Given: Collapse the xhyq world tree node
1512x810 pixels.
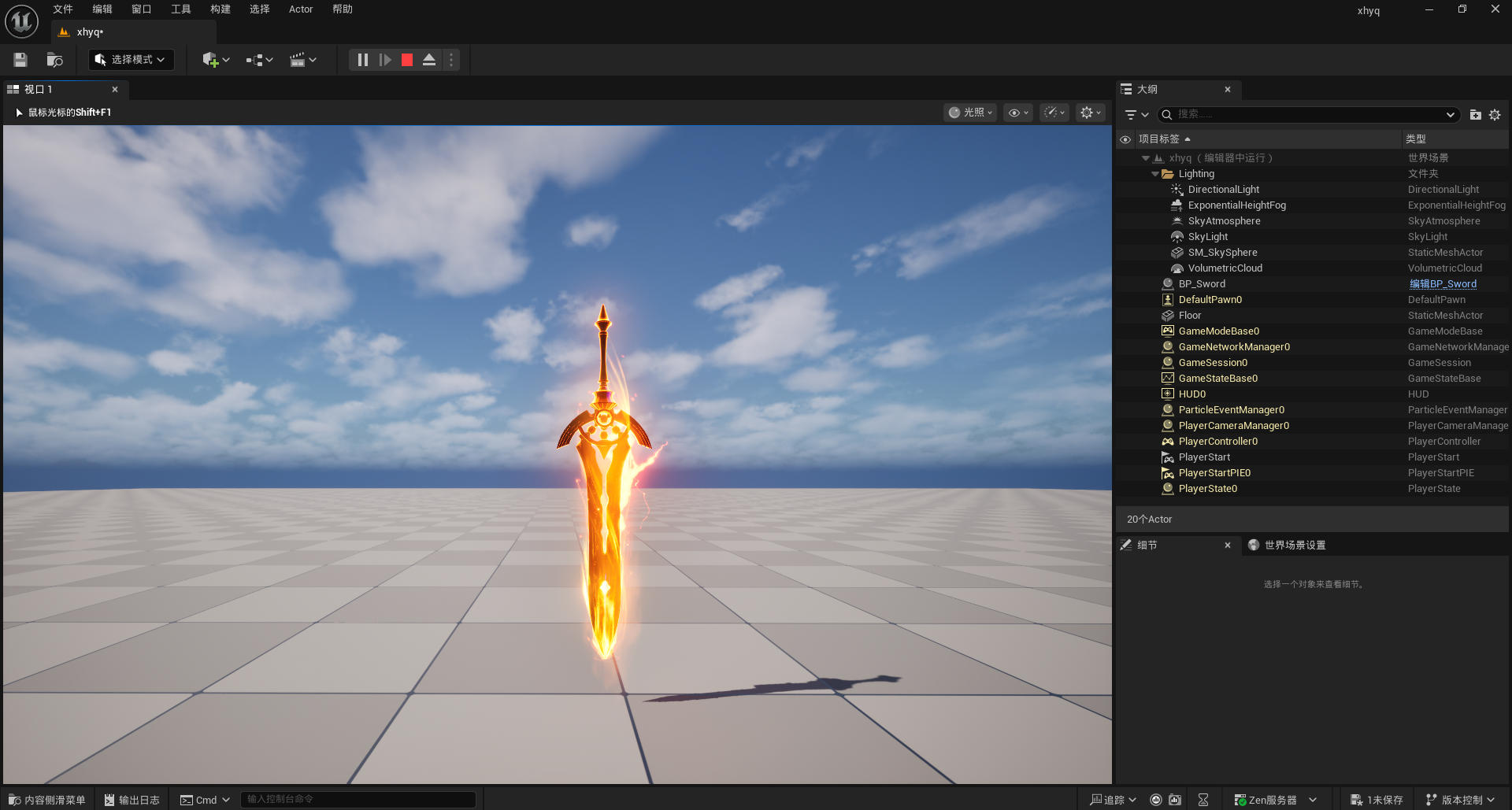Looking at the screenshot, I should pyautogui.click(x=1146, y=158).
